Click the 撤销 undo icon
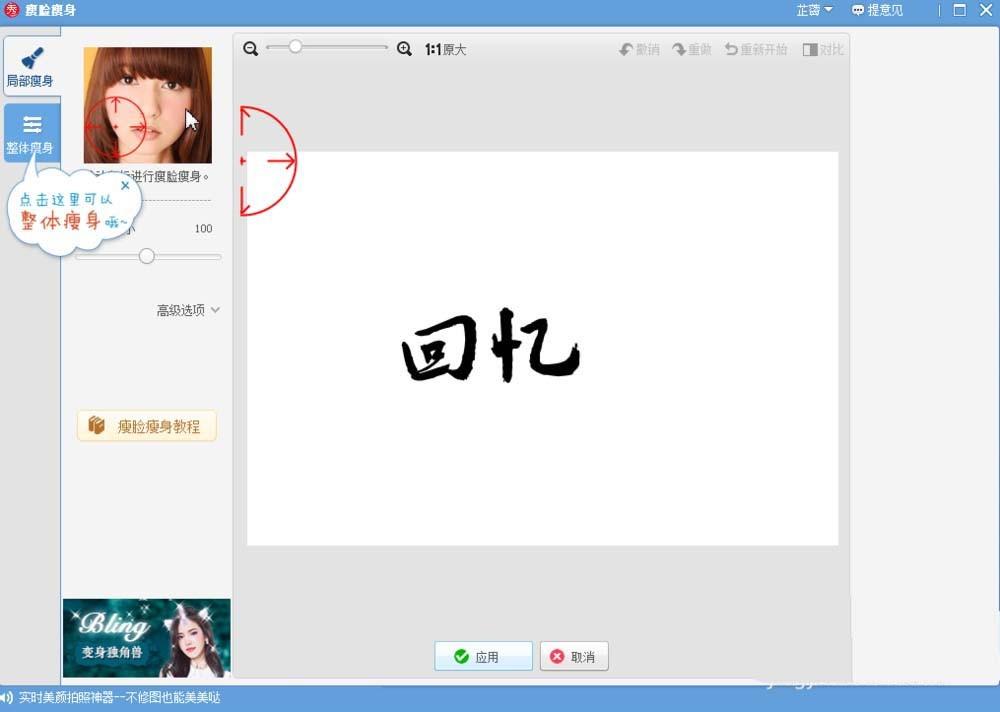The width and height of the screenshot is (1000, 712). [638, 48]
